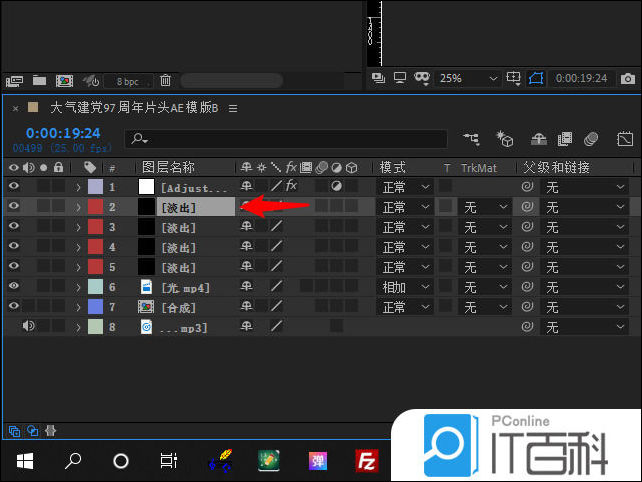Open parent dropdown for layer 8
The height and width of the screenshot is (482, 642).
(x=585, y=327)
